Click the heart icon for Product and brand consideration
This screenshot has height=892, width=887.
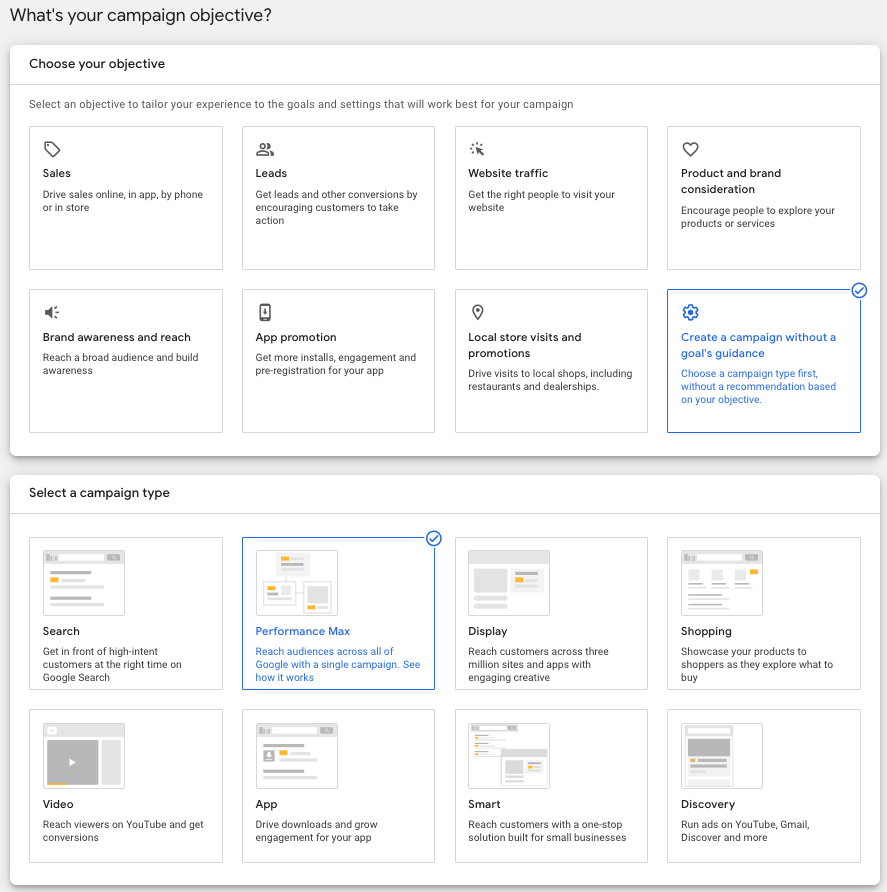click(690, 149)
